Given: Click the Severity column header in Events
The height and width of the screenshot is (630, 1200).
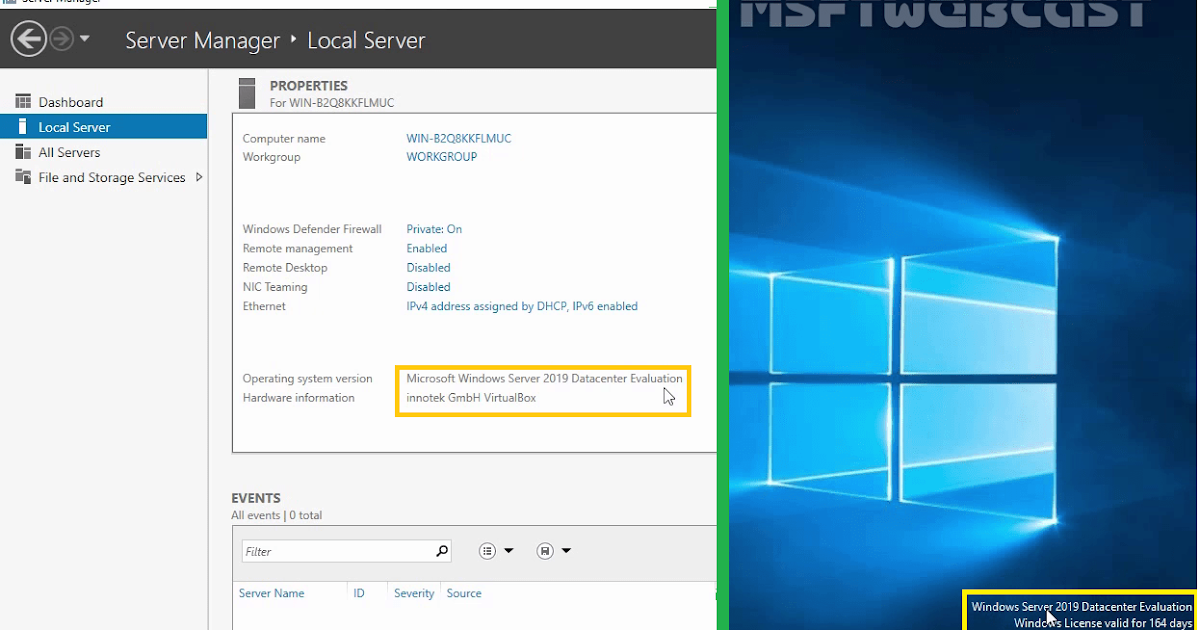Looking at the screenshot, I should pyautogui.click(x=413, y=593).
